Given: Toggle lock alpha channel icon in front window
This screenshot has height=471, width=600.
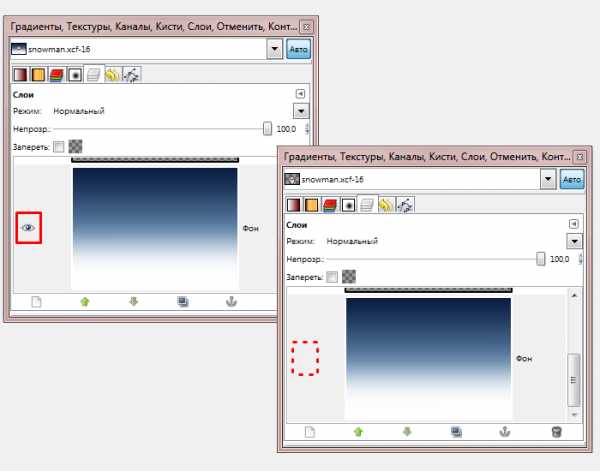Looking at the screenshot, I should point(349,276).
